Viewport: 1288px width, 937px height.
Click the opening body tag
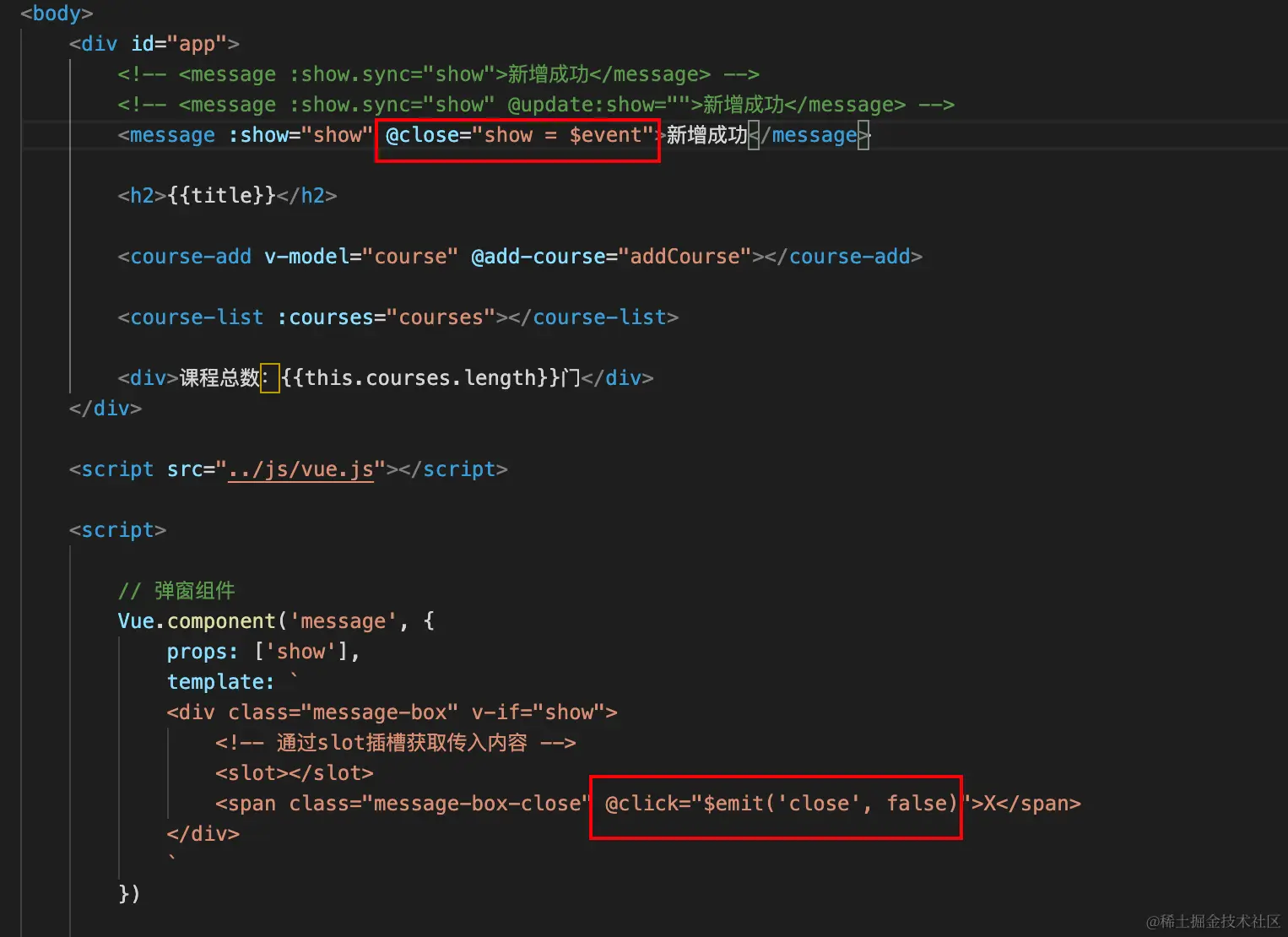point(57,14)
